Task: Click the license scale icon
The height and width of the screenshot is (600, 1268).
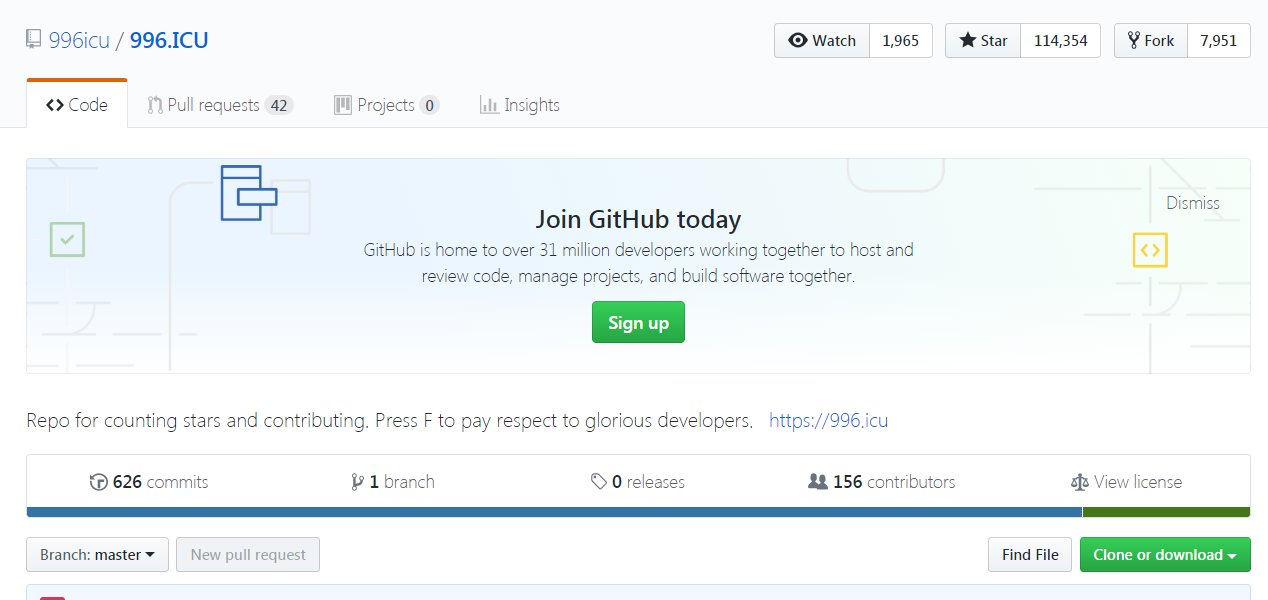Action: (1079, 482)
